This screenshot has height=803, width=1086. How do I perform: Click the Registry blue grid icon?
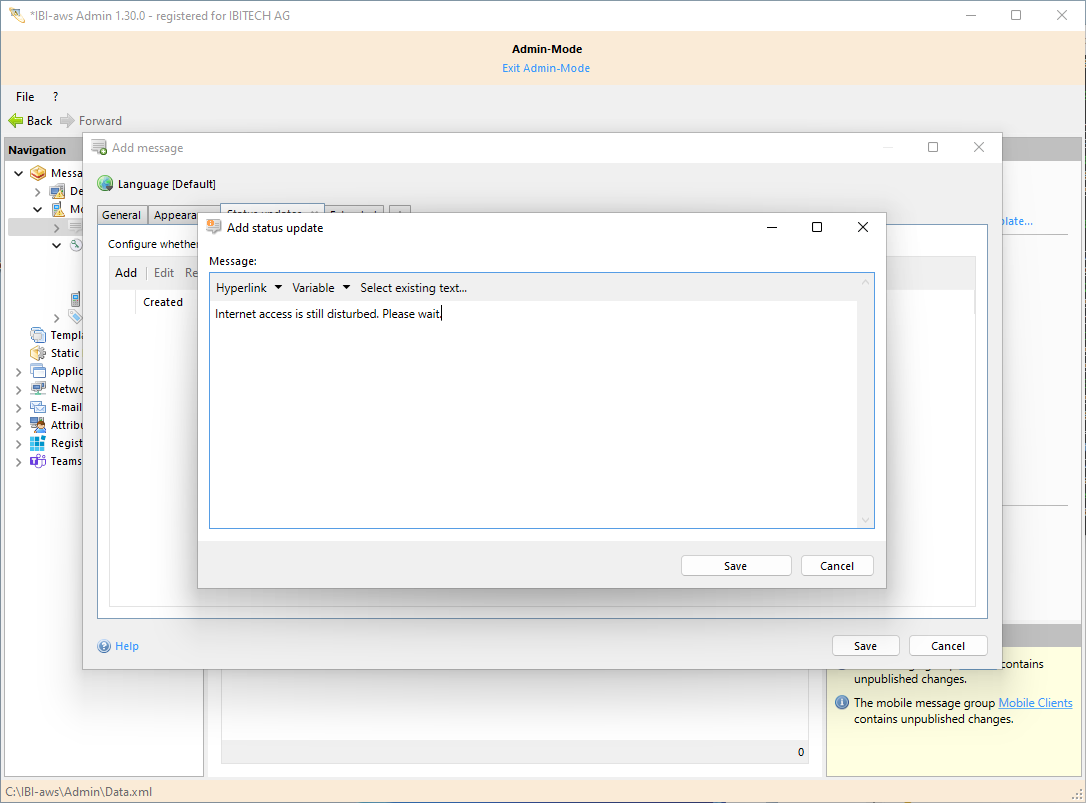[x=38, y=443]
